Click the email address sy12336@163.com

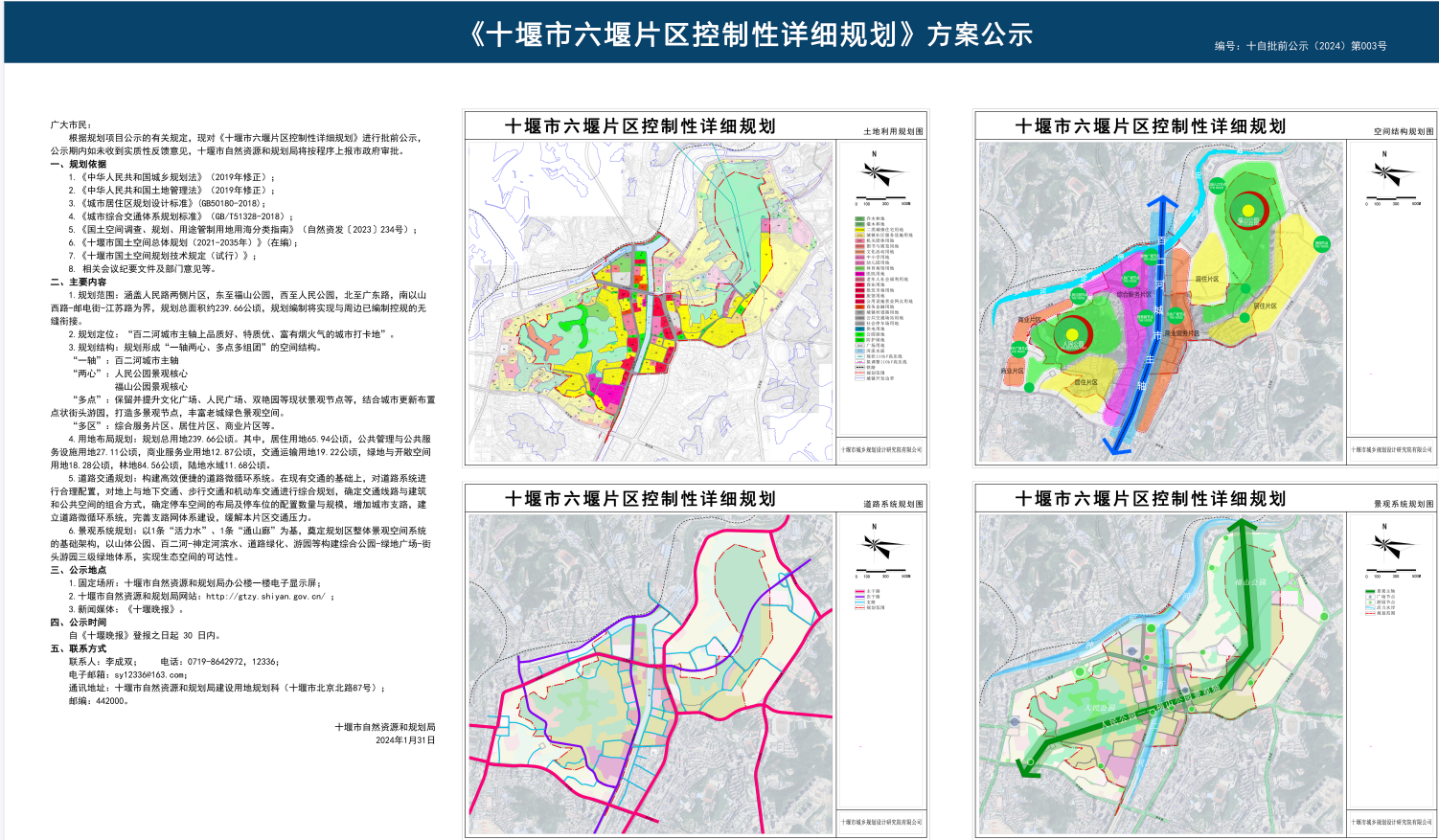coord(150,674)
